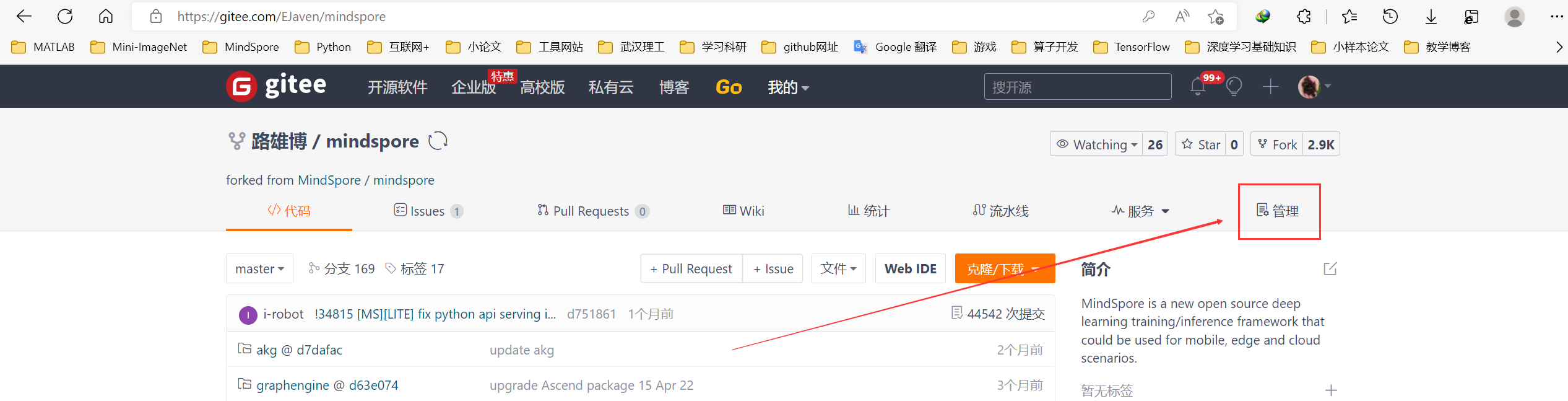Image resolution: width=1568 pixels, height=401 pixels.
Task: Go back with browser back arrow
Action: (24, 17)
